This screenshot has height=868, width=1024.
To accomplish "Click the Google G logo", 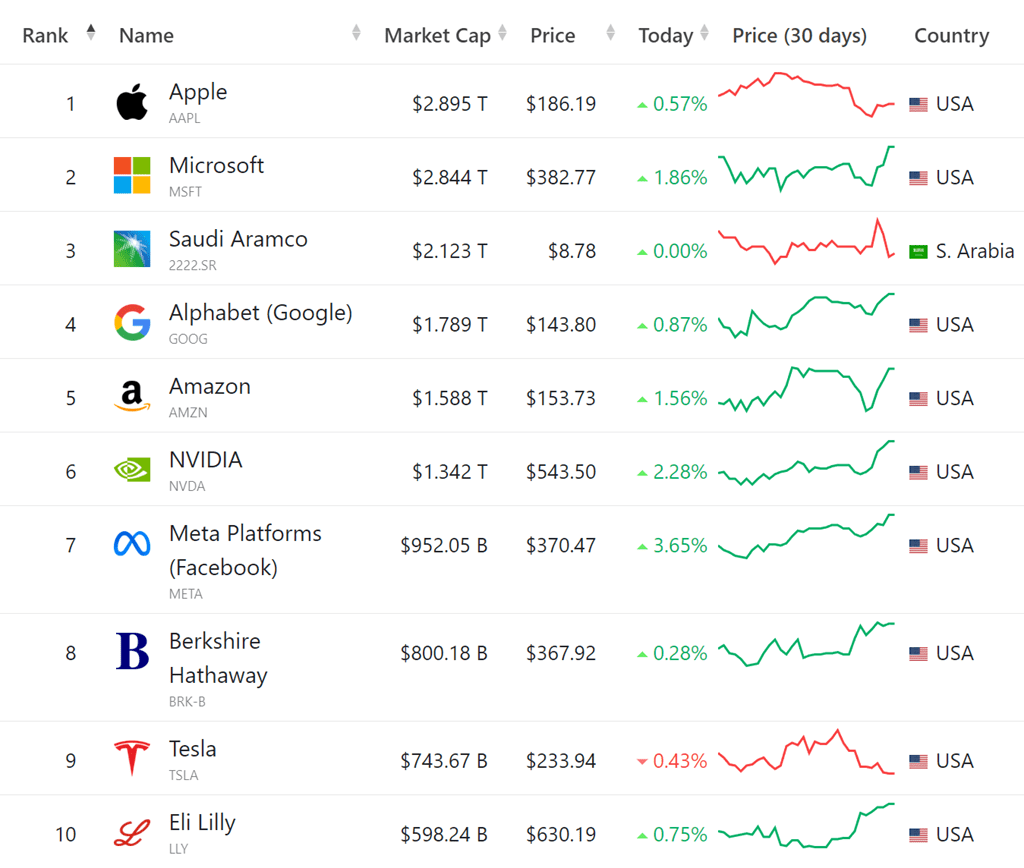I will [131, 321].
